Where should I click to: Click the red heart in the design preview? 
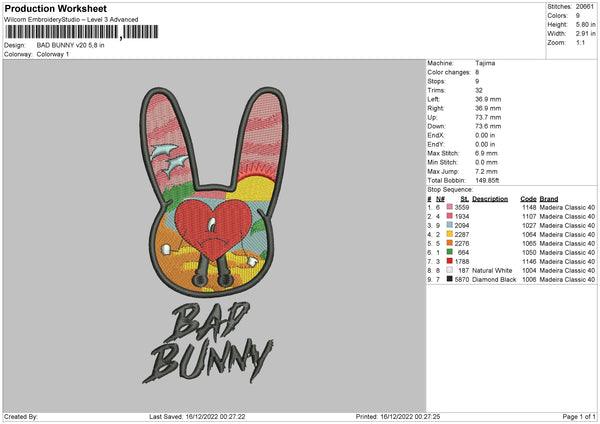213,229
